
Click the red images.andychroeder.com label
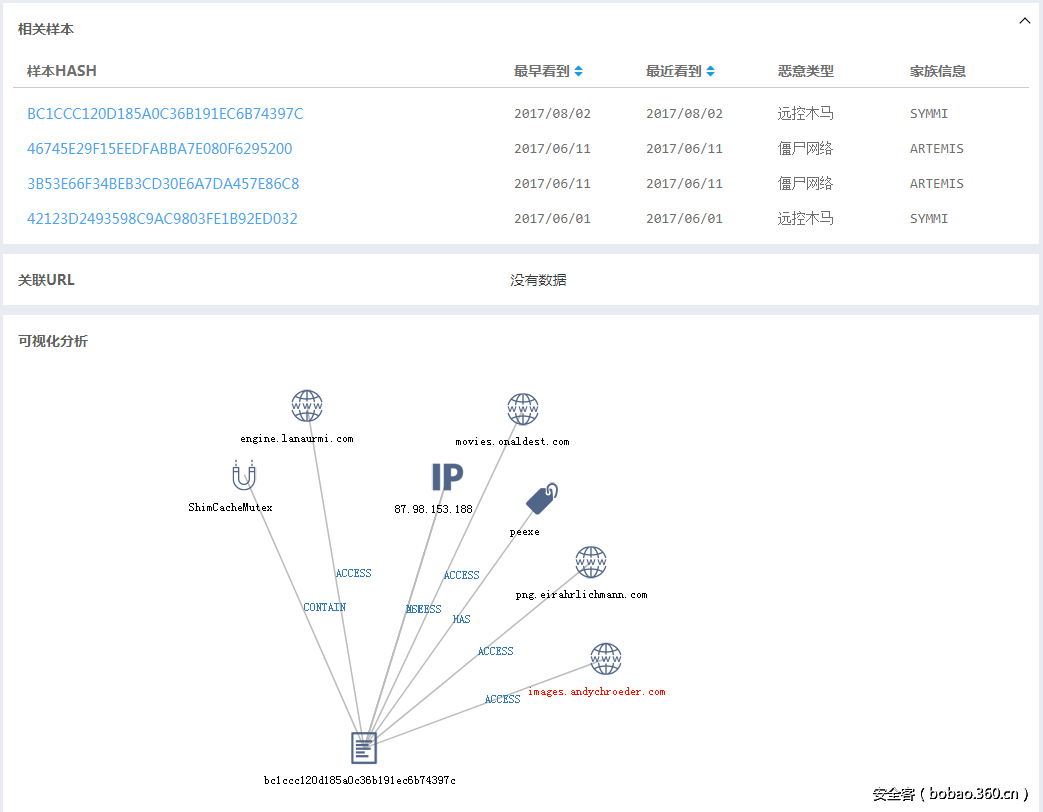(596, 692)
